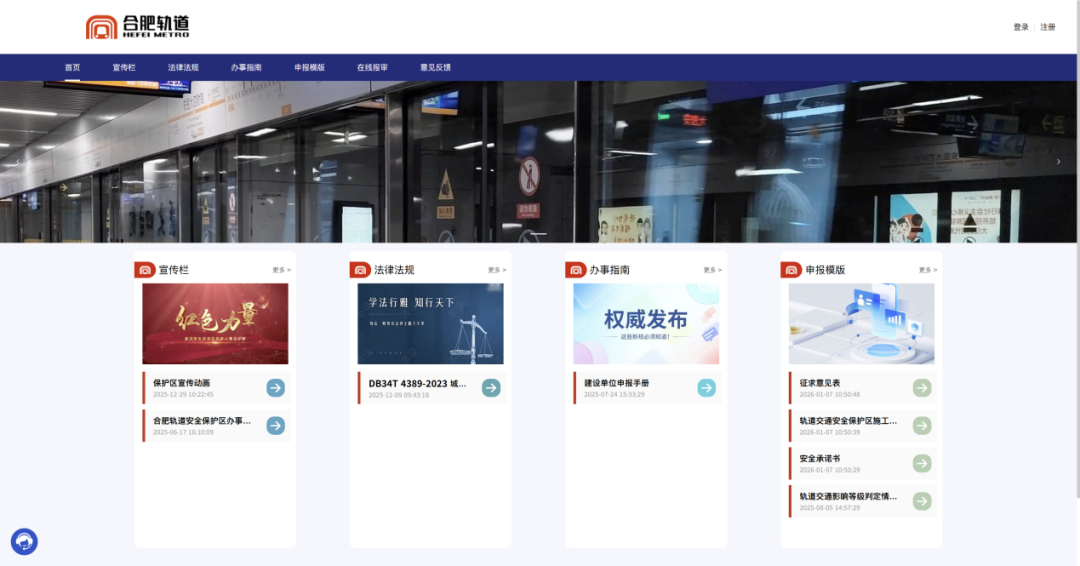1080x566 pixels.
Task: Go to 在线报审 in navigation bar
Action: point(372,68)
